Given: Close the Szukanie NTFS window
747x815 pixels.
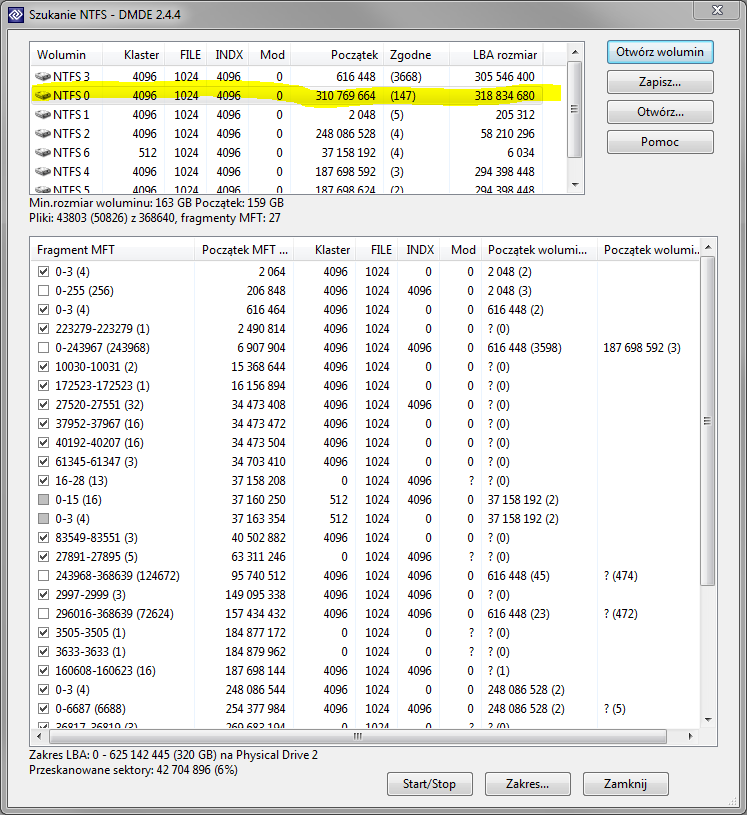Looking at the screenshot, I should pos(717,10).
